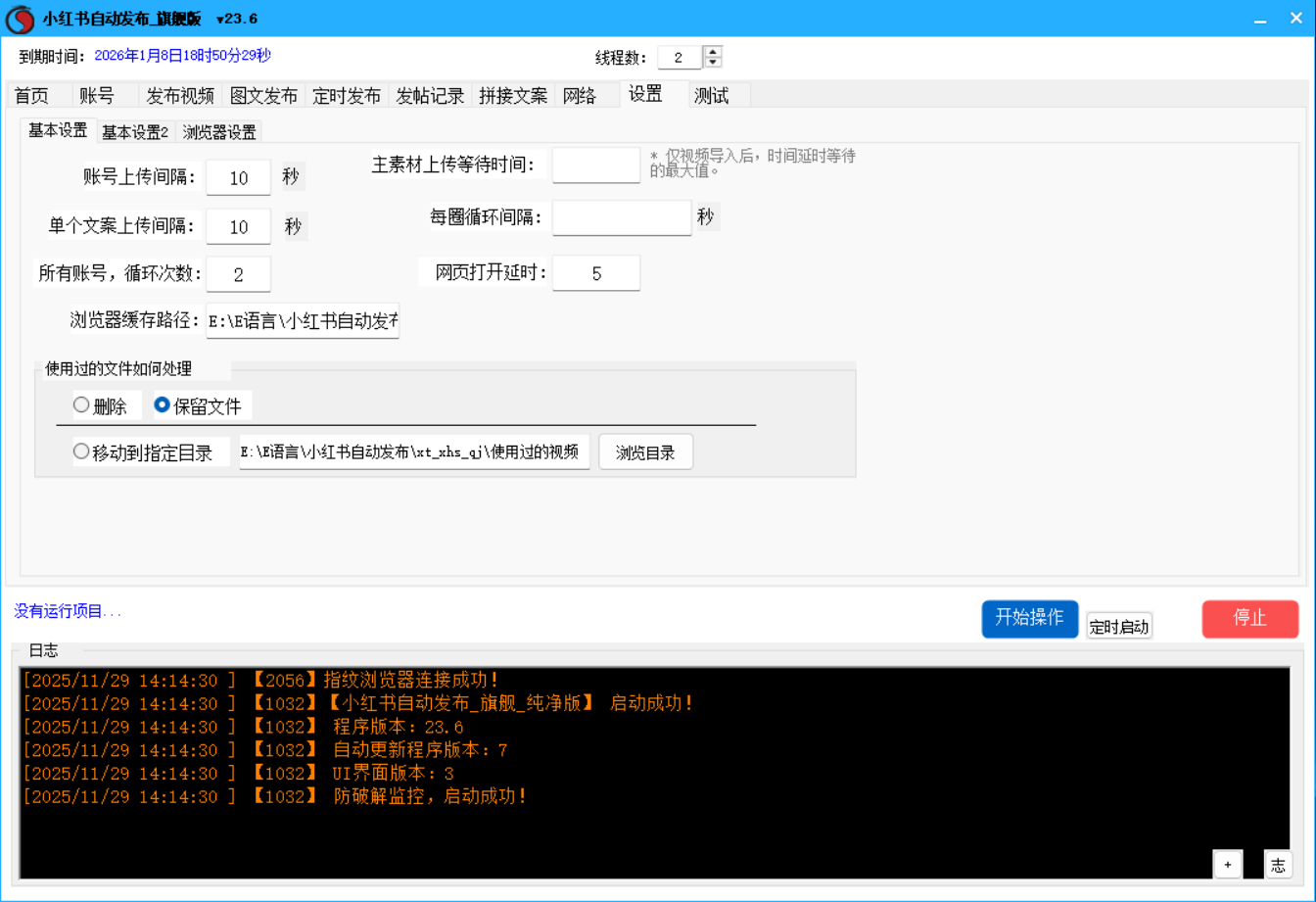Select the '删除' radio option
This screenshot has height=902, width=1316.
(x=82, y=405)
